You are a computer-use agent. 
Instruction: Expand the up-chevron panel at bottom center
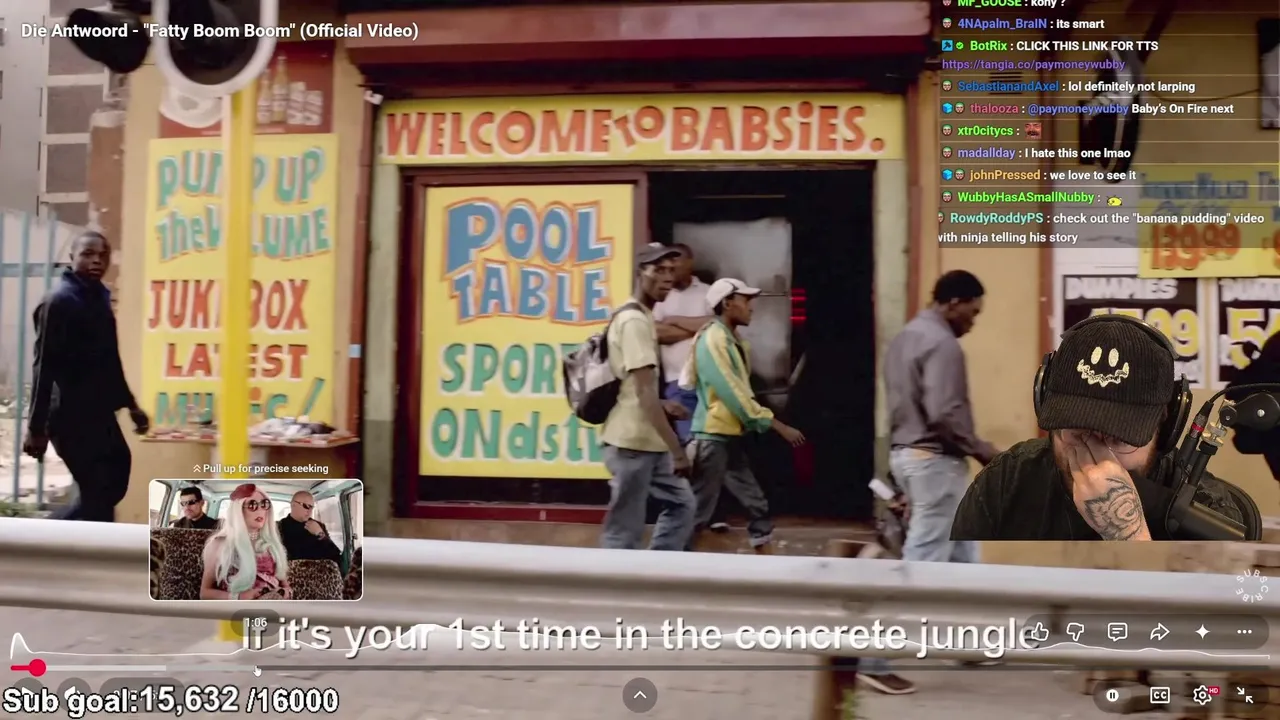pos(640,695)
